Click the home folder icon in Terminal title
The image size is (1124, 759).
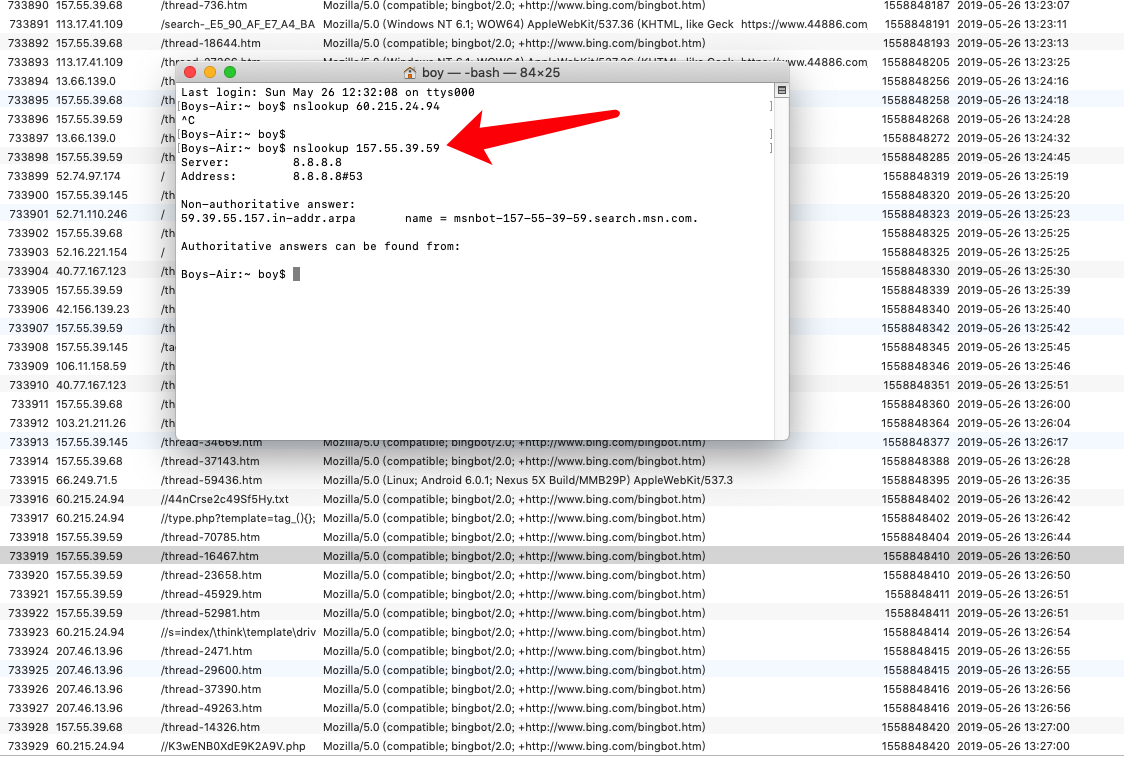point(410,72)
